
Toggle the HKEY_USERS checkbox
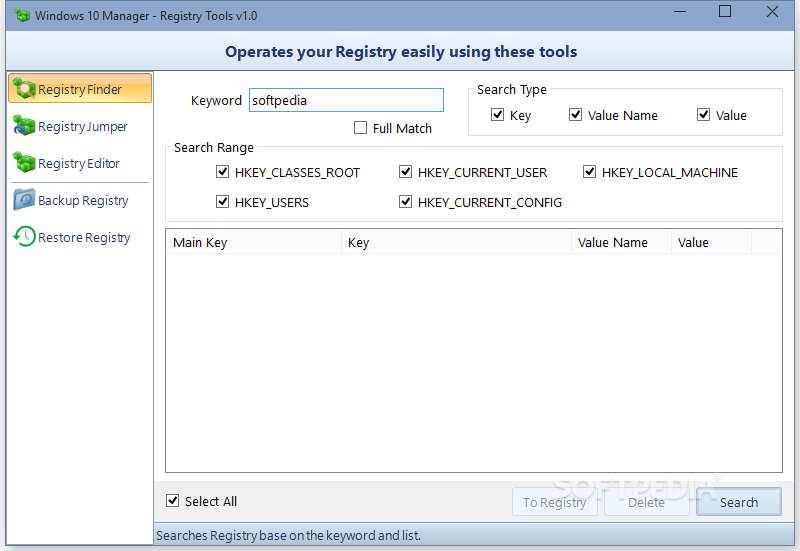(222, 202)
